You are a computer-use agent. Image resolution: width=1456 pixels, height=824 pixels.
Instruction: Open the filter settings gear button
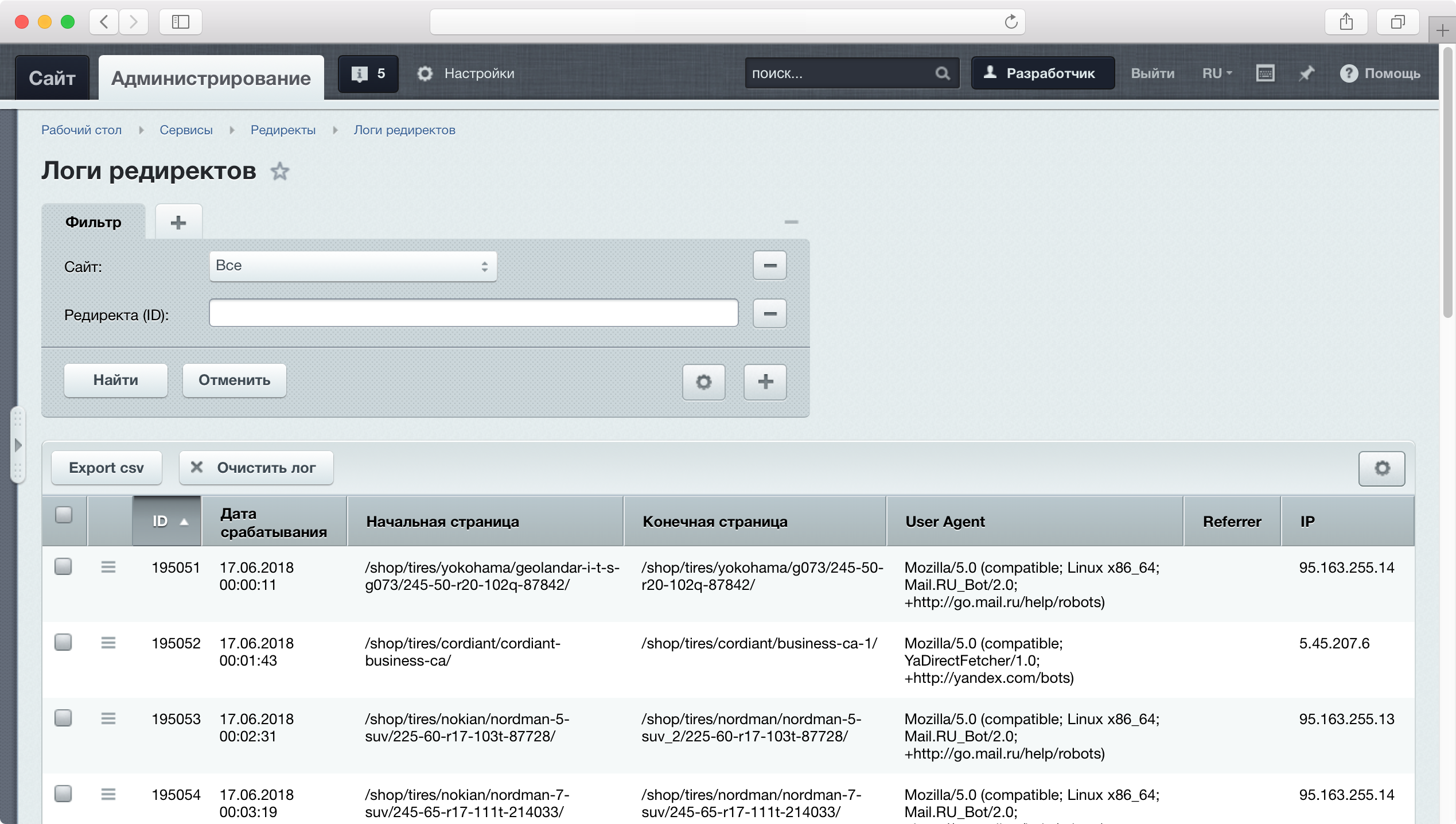703,382
